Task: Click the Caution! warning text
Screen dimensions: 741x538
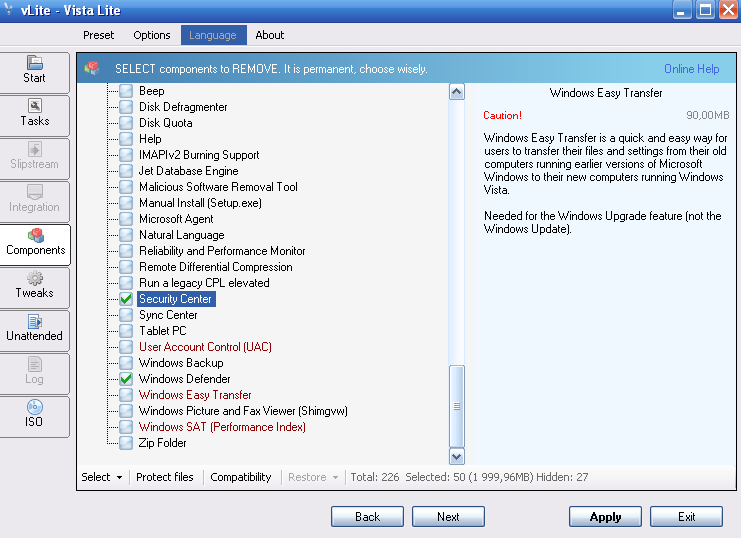Action: tap(502, 115)
